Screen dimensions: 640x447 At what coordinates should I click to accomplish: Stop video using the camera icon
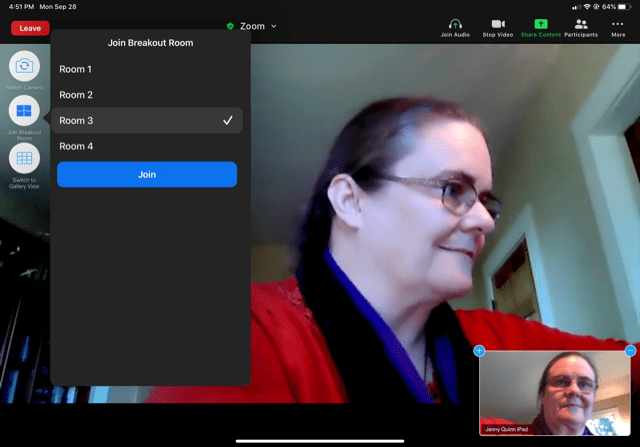click(x=497, y=24)
